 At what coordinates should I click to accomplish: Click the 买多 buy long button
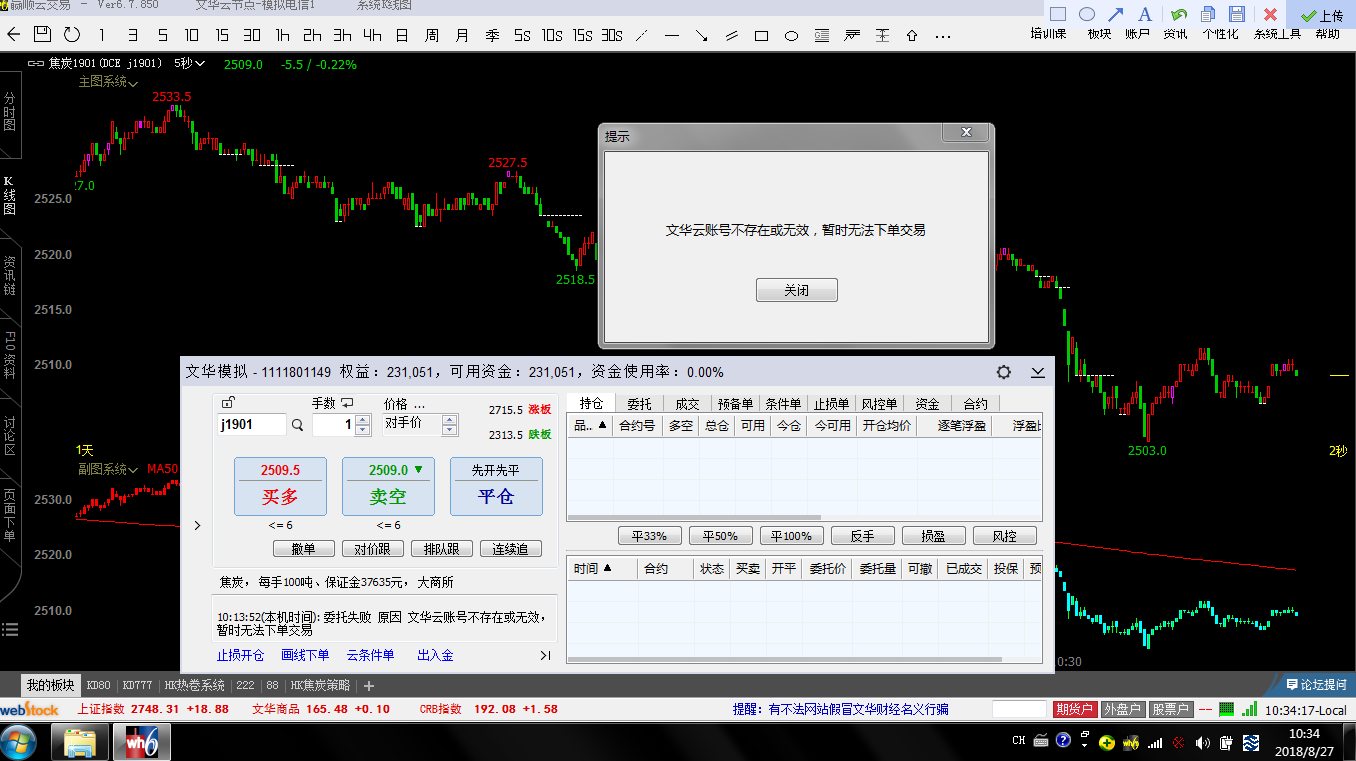tap(280, 487)
